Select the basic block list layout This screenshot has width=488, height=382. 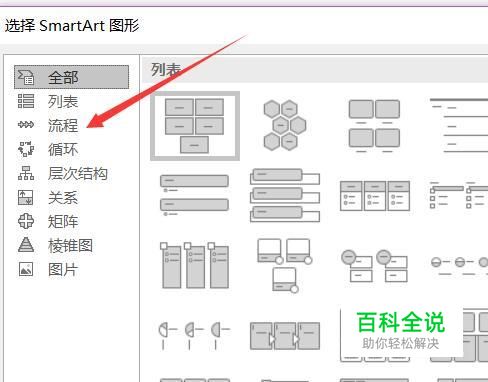[x=195, y=126]
